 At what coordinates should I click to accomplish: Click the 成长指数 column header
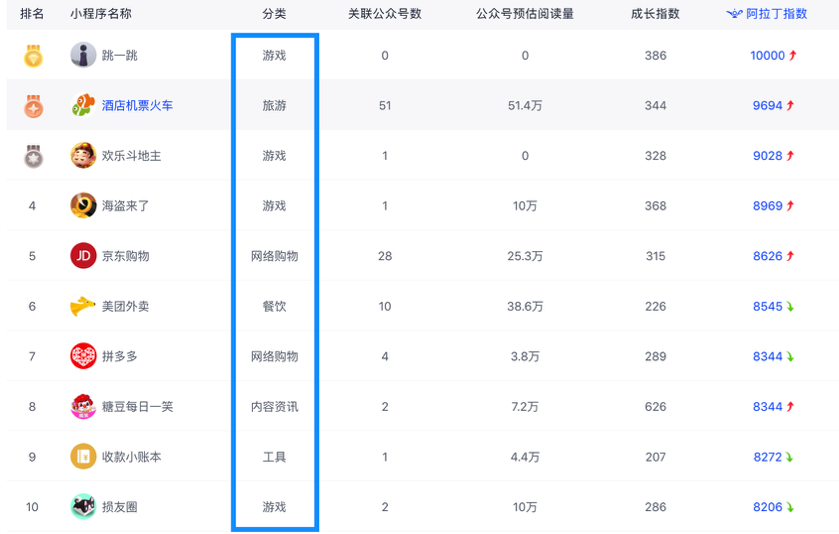[x=655, y=14]
